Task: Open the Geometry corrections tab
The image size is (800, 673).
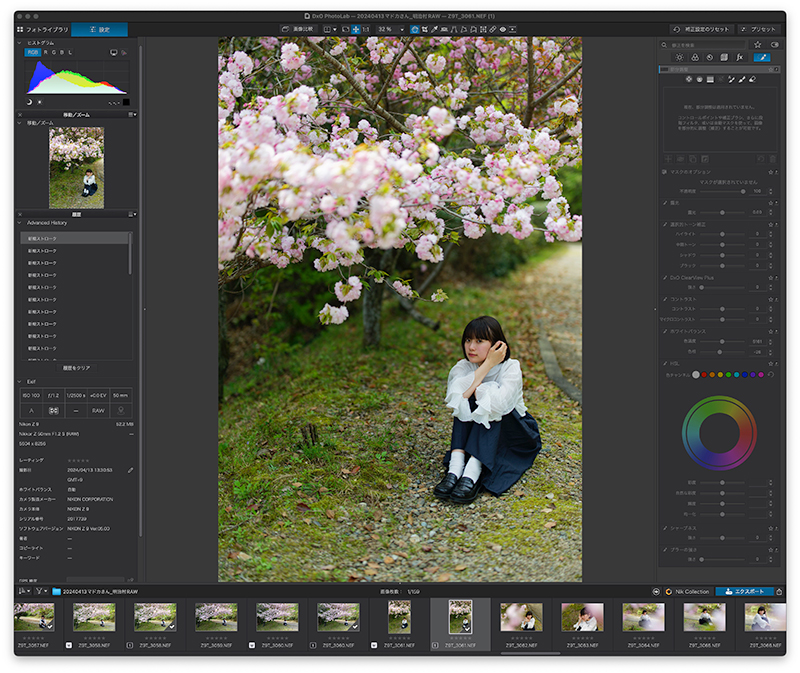Action: coord(724,58)
